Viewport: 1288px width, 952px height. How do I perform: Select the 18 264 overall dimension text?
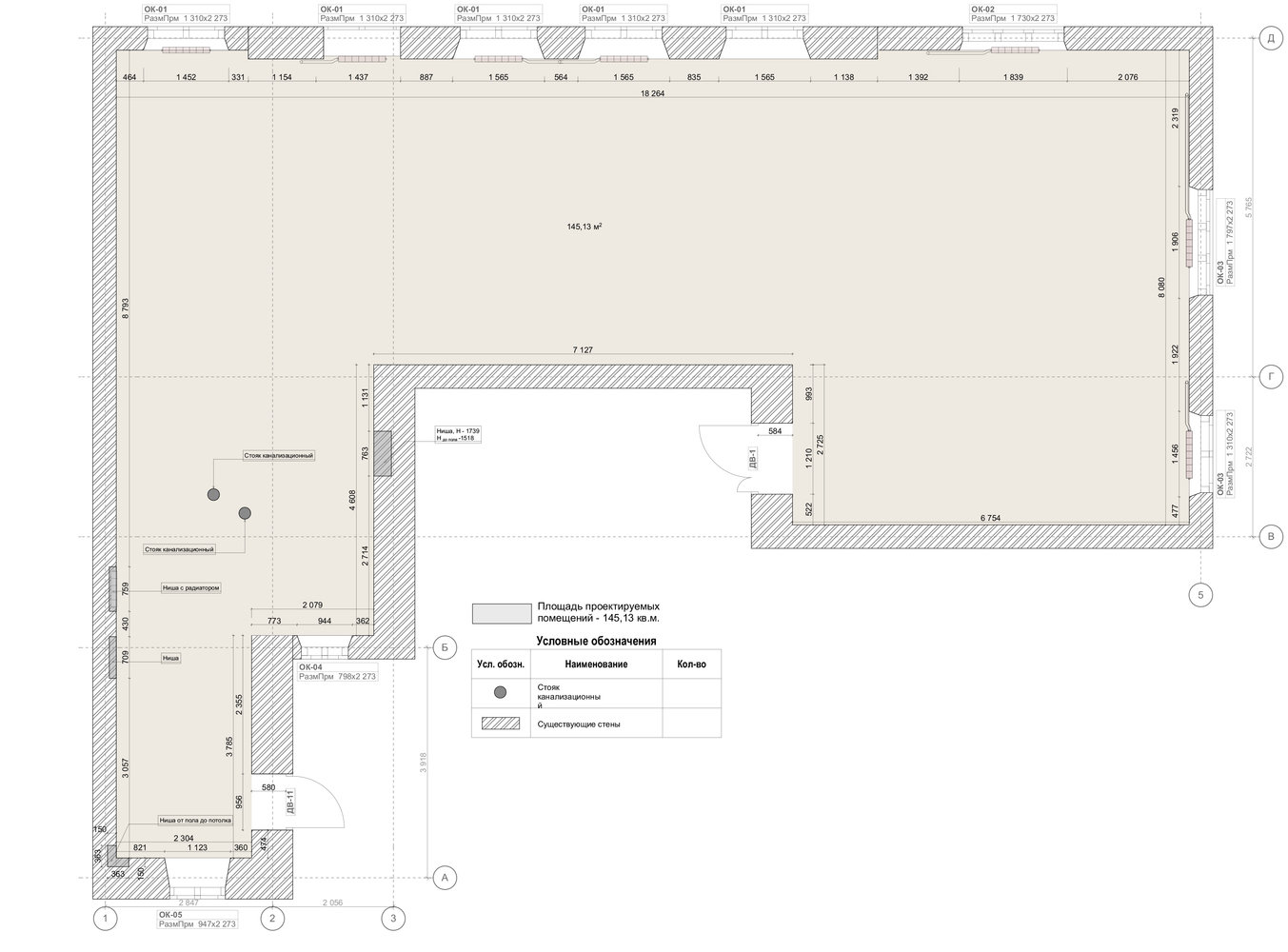click(652, 94)
